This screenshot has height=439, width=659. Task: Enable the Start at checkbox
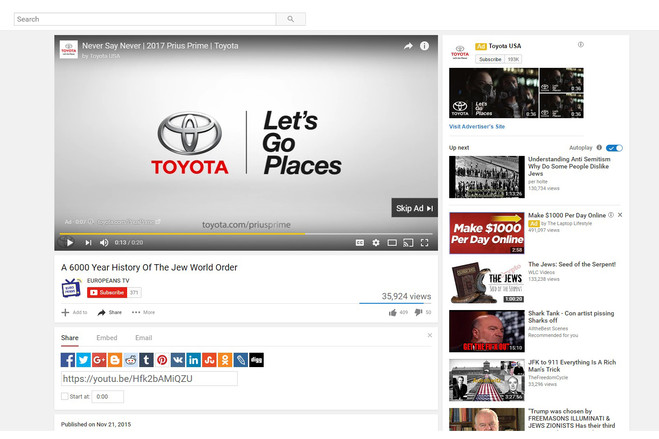click(65, 396)
